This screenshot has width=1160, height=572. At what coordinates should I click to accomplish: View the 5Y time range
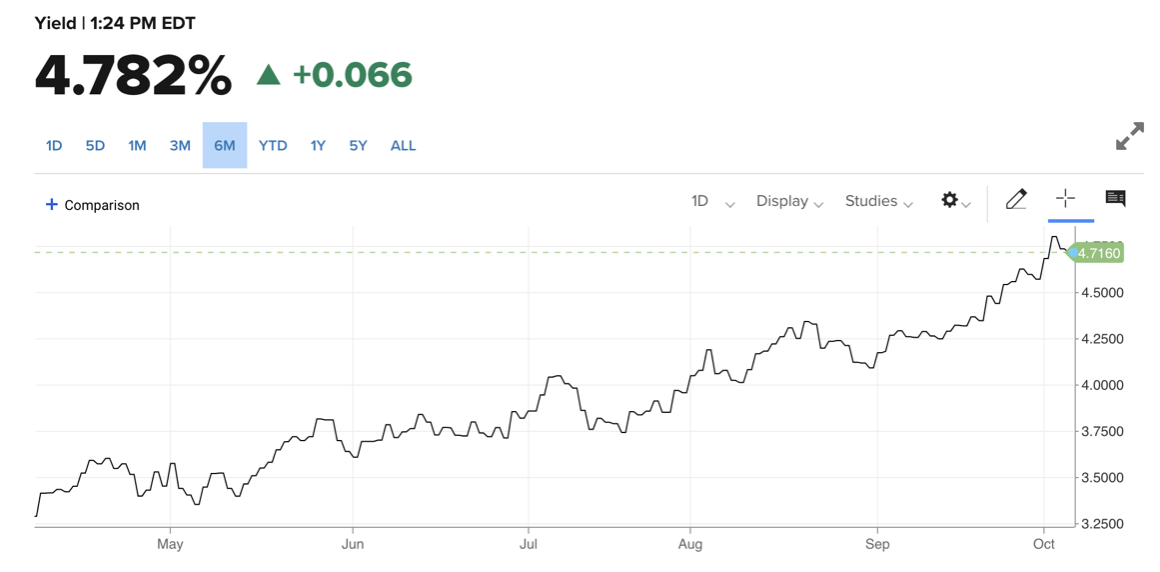point(358,146)
